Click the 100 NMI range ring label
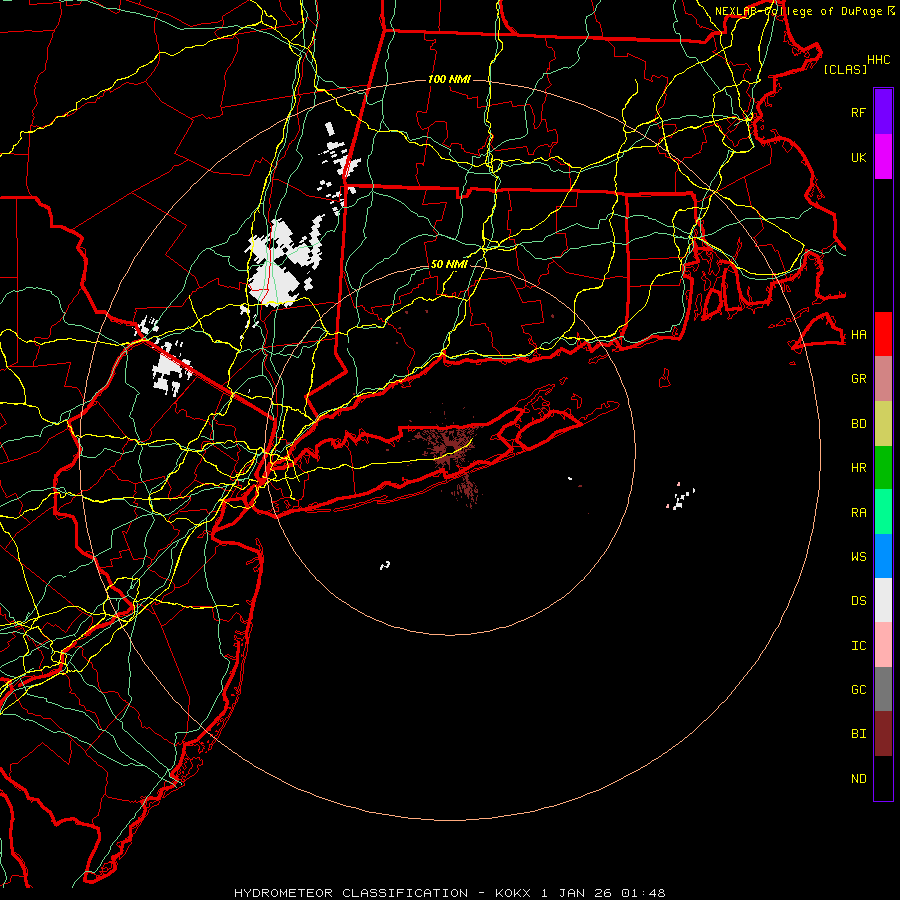Screen dimensions: 900x900 tap(449, 79)
